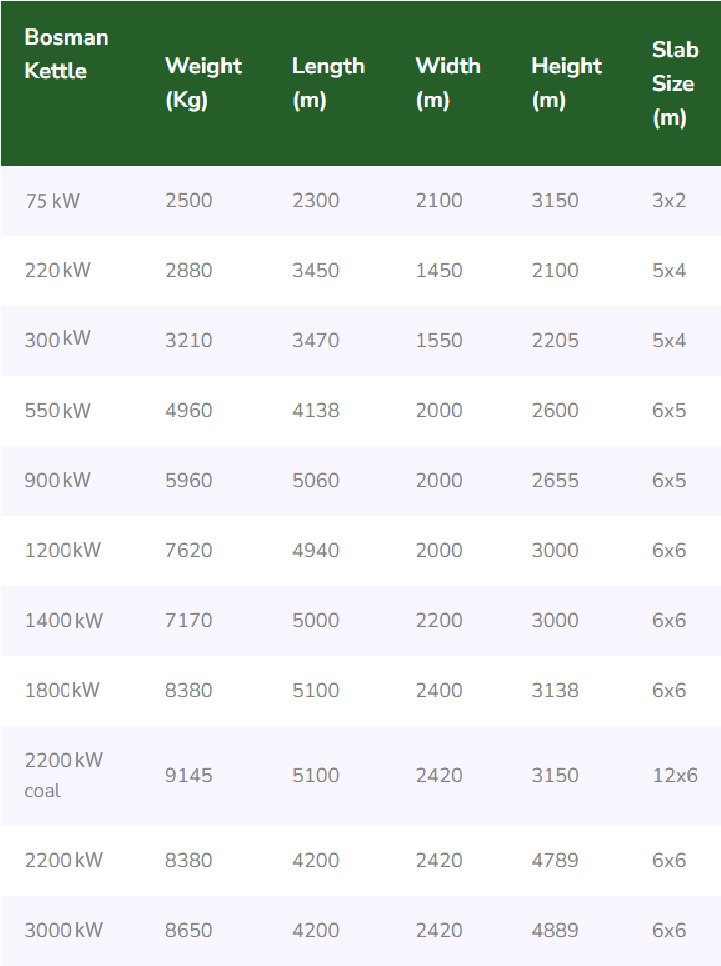
Task: Select the 75 kW row label
Action: [52, 201]
